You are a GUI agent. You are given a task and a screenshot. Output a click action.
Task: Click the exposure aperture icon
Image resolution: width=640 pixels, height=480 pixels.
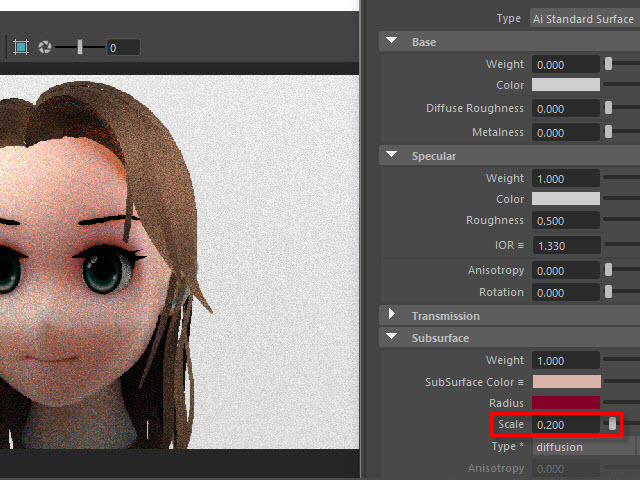45,47
